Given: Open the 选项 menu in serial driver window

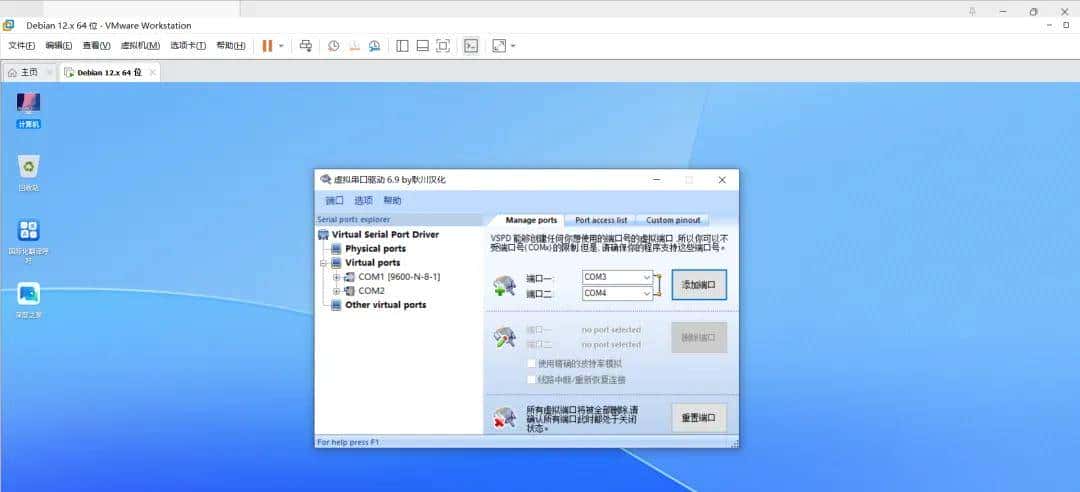Looking at the screenshot, I should (x=363, y=201).
